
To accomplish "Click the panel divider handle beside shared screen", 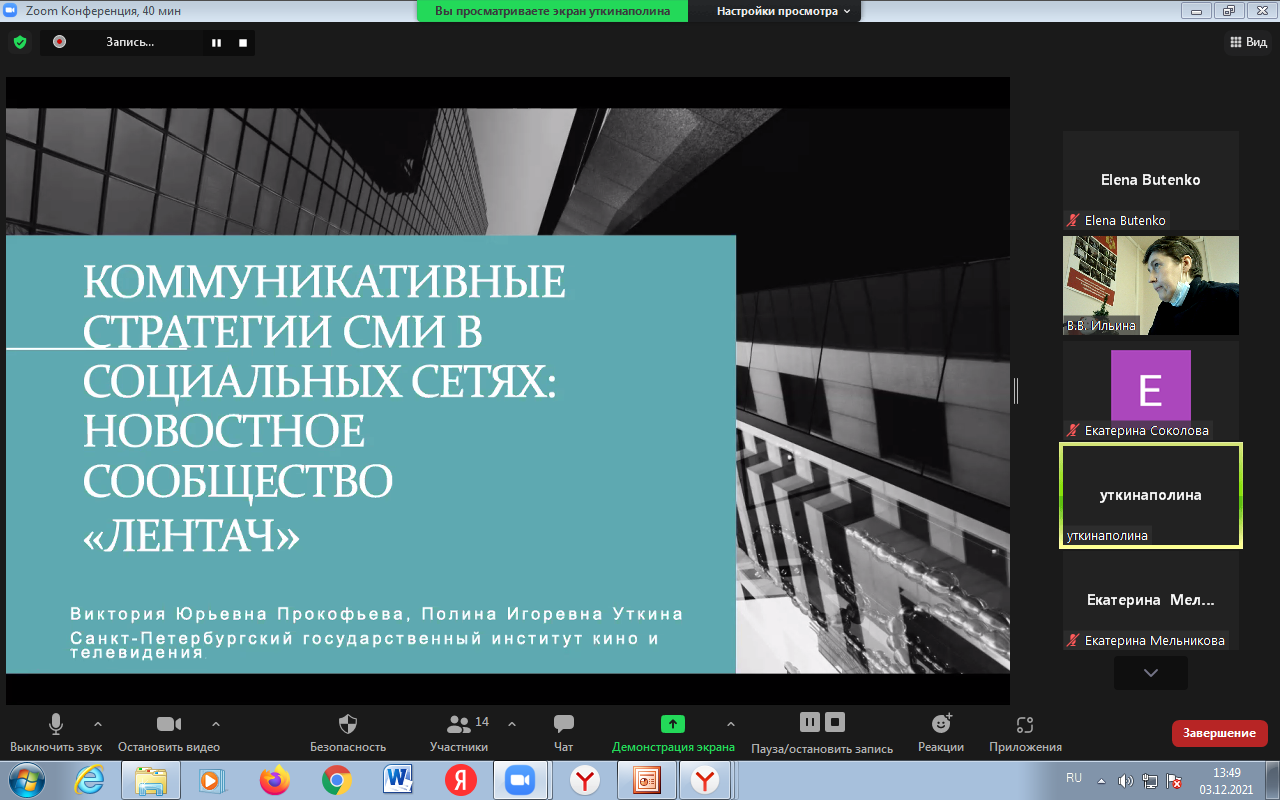I will [x=1016, y=391].
